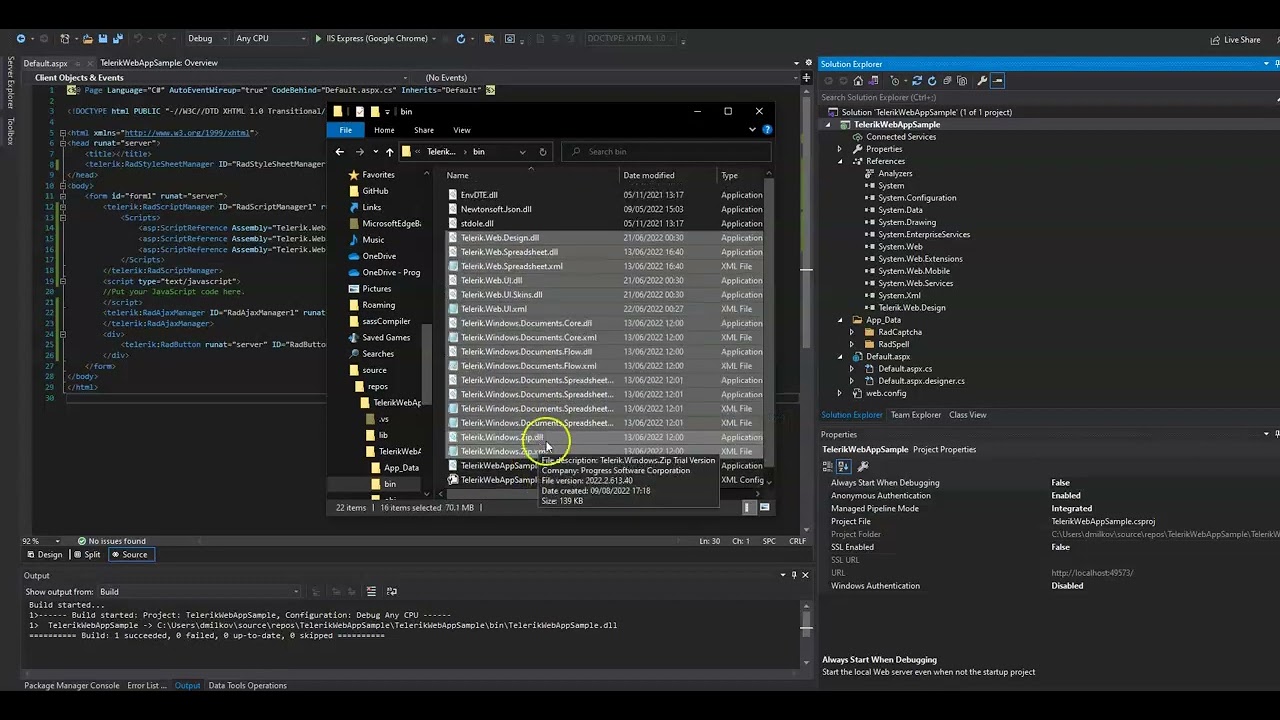This screenshot has width=1280, height=720.
Task: Select Default.aspx.cs in Solution Explorer
Action: (904, 369)
